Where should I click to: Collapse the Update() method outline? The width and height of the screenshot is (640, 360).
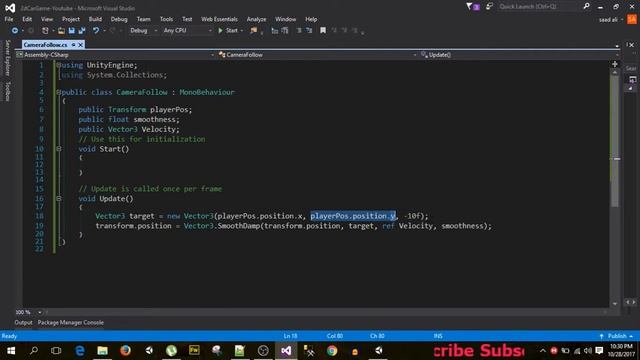click(x=59, y=199)
